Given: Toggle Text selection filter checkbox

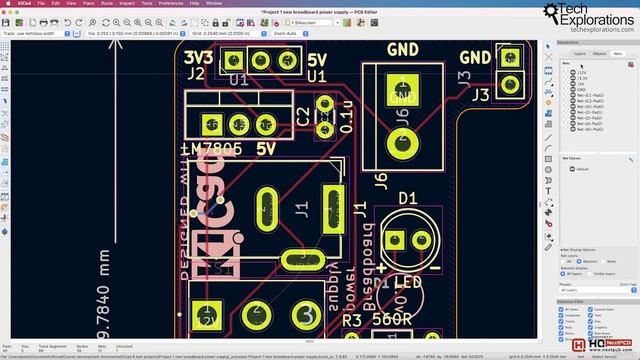Looking at the screenshot, I should click(x=590, y=316).
